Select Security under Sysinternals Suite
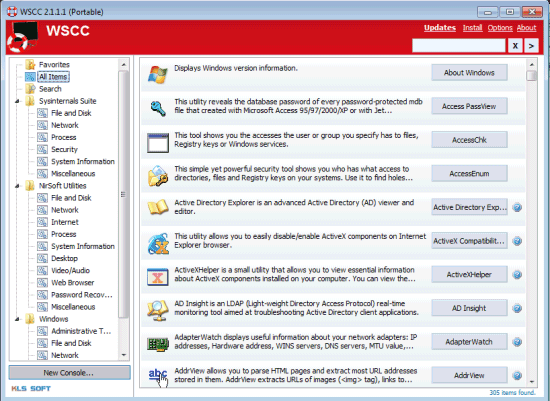Viewport: 550px width, 401px height. coord(64,149)
